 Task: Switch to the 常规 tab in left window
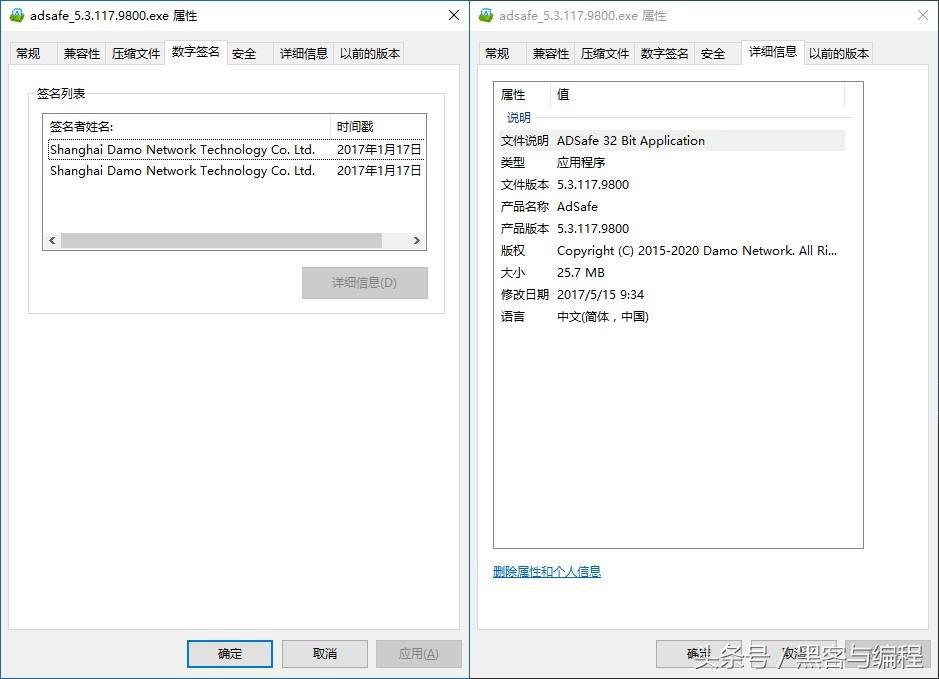30,53
